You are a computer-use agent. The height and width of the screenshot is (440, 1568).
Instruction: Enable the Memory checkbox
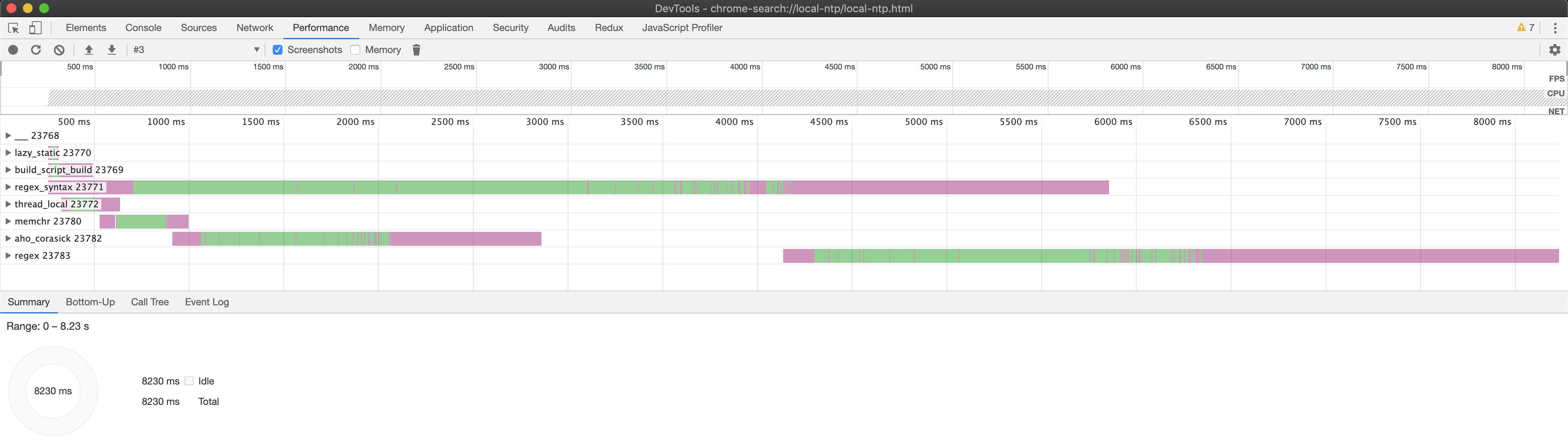tap(356, 50)
